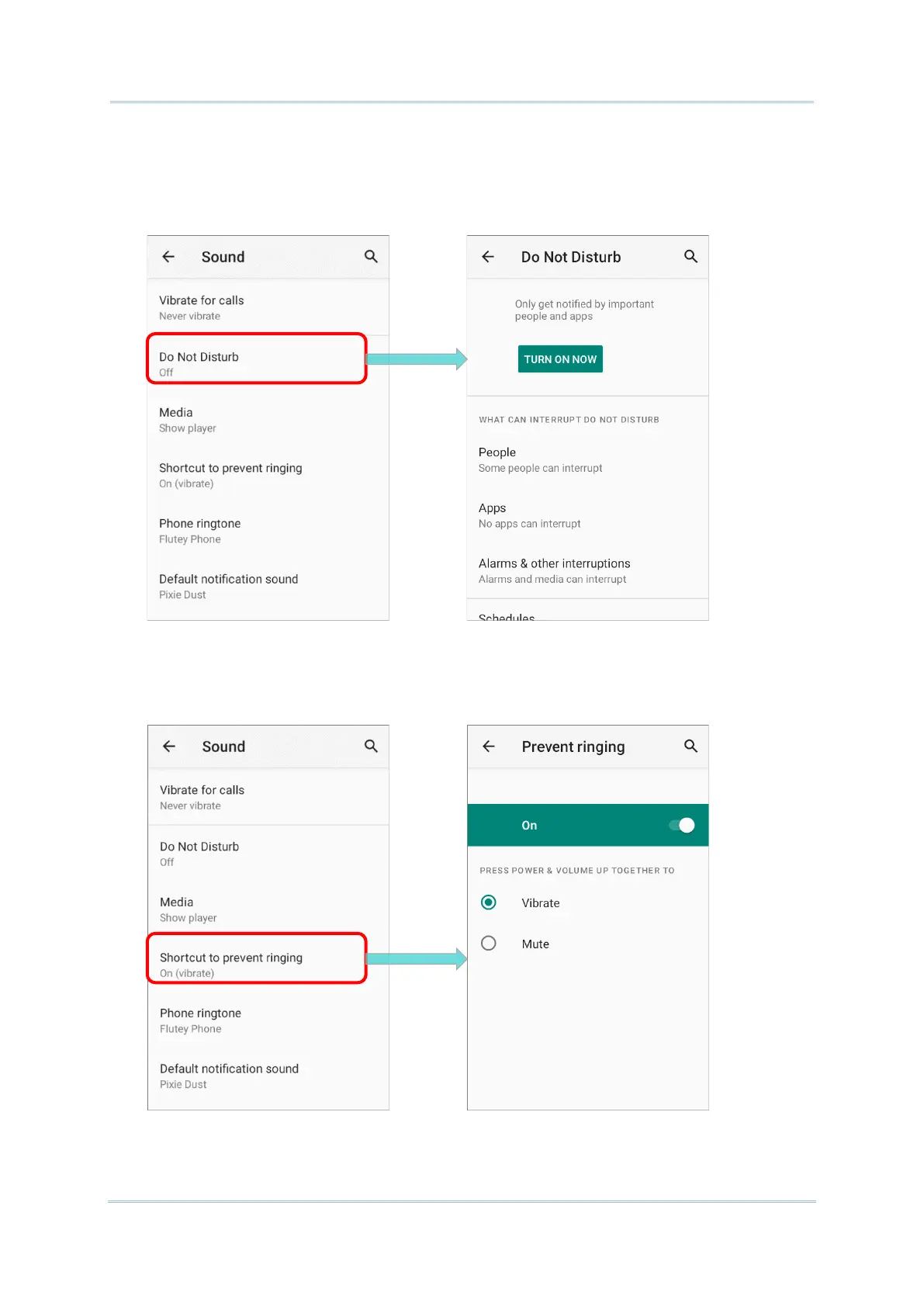Select the Mute radio option
The image size is (924, 1306).
489,944
